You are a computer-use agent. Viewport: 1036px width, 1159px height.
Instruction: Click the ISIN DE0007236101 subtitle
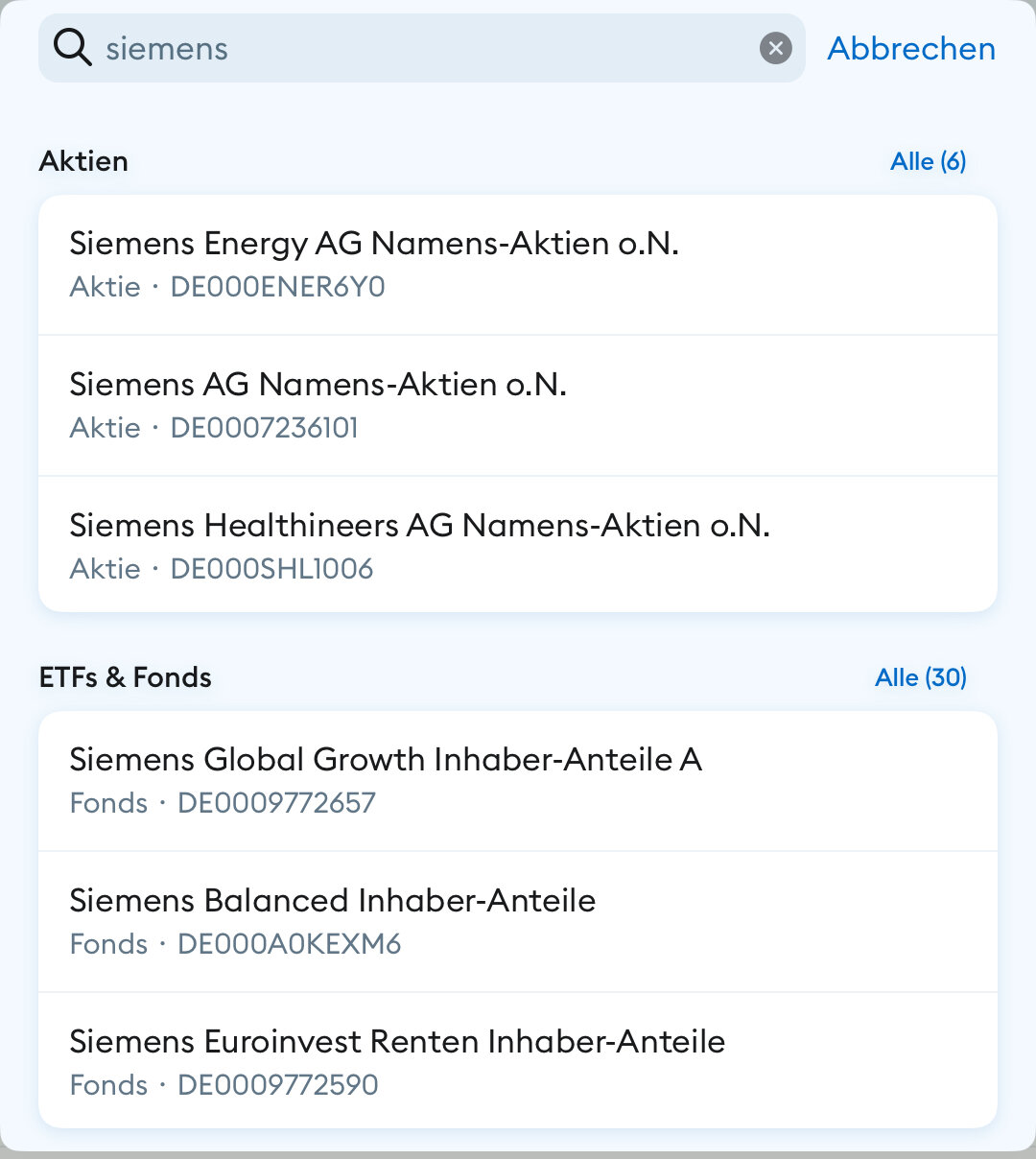[264, 428]
